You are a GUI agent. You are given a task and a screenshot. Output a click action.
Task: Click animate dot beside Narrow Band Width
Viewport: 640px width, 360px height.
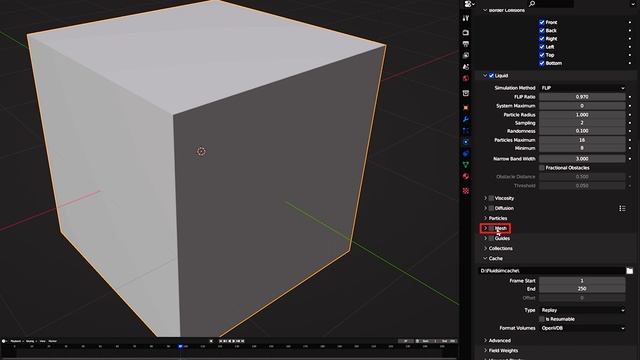pyautogui.click(x=630, y=158)
